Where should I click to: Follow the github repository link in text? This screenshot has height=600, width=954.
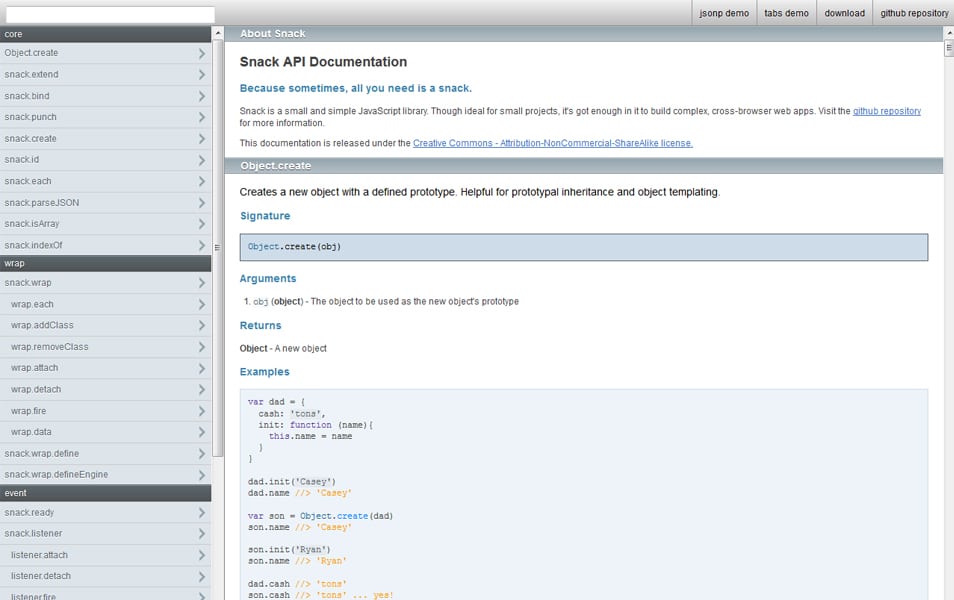(x=886, y=111)
